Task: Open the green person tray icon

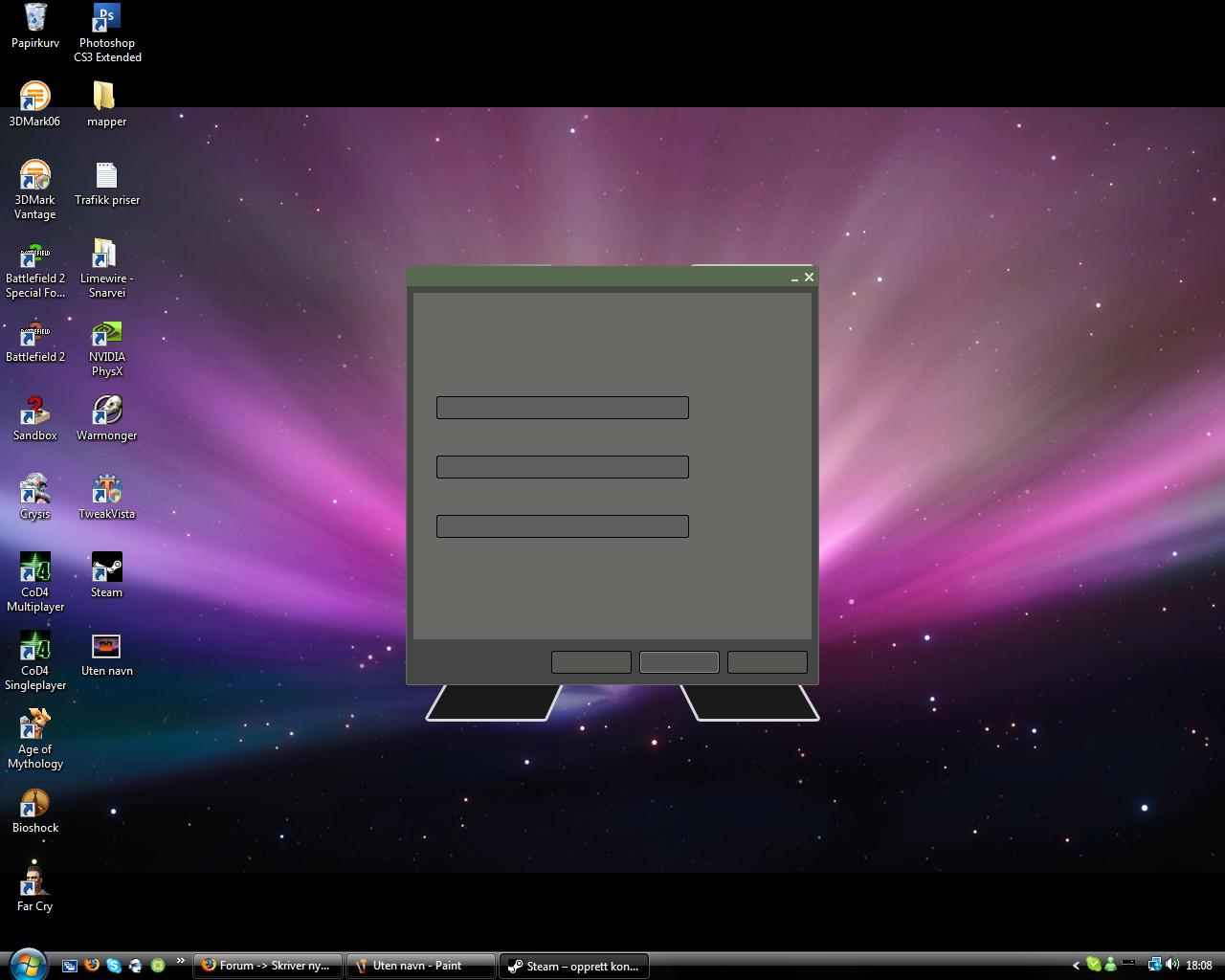Action: (1110, 965)
